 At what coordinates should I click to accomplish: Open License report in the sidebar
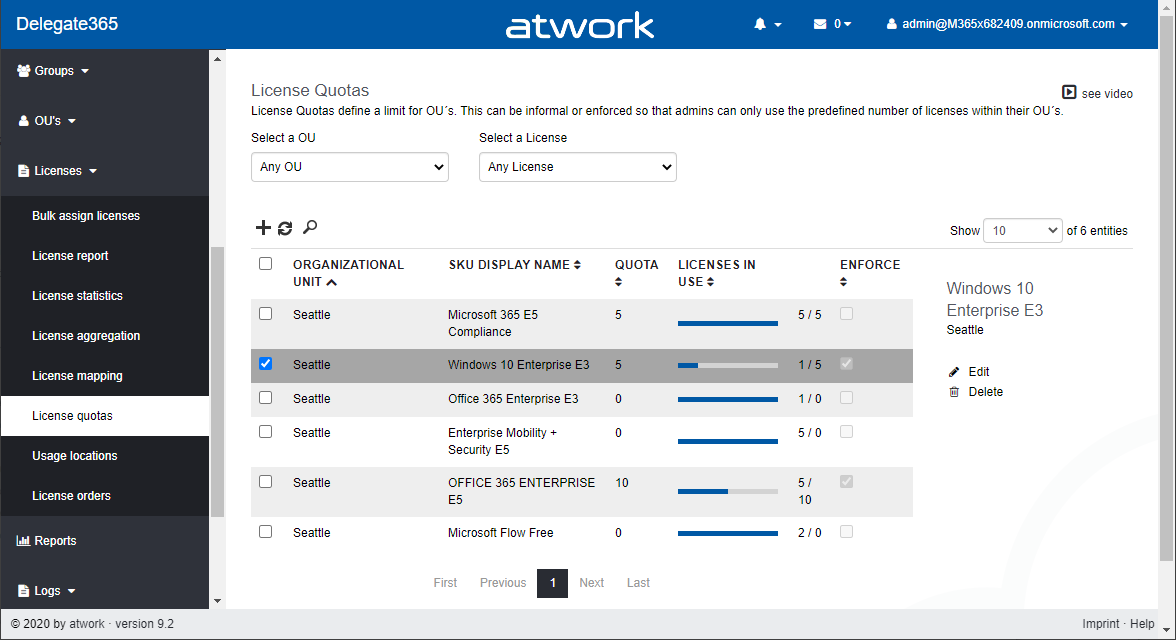(x=70, y=256)
